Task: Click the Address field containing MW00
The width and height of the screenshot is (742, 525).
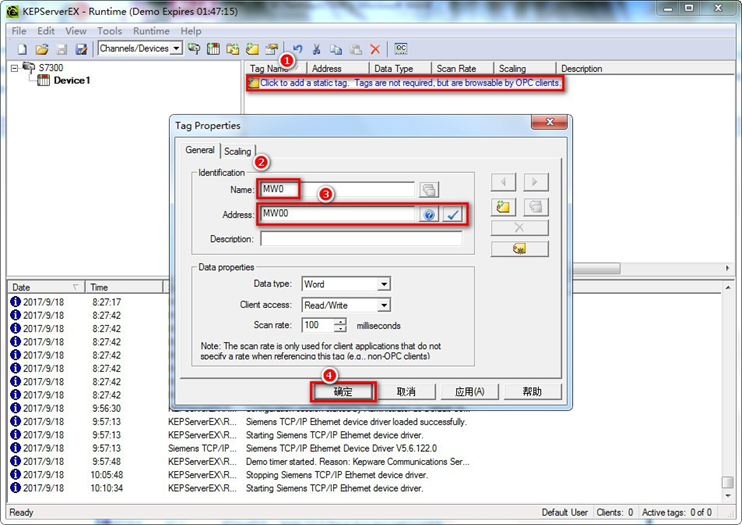Action: pos(337,214)
